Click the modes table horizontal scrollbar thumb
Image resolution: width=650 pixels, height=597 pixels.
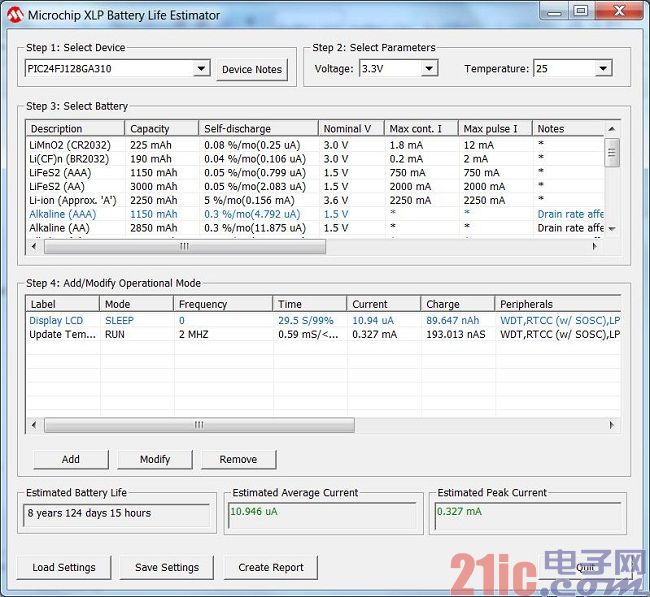[x=199, y=425]
